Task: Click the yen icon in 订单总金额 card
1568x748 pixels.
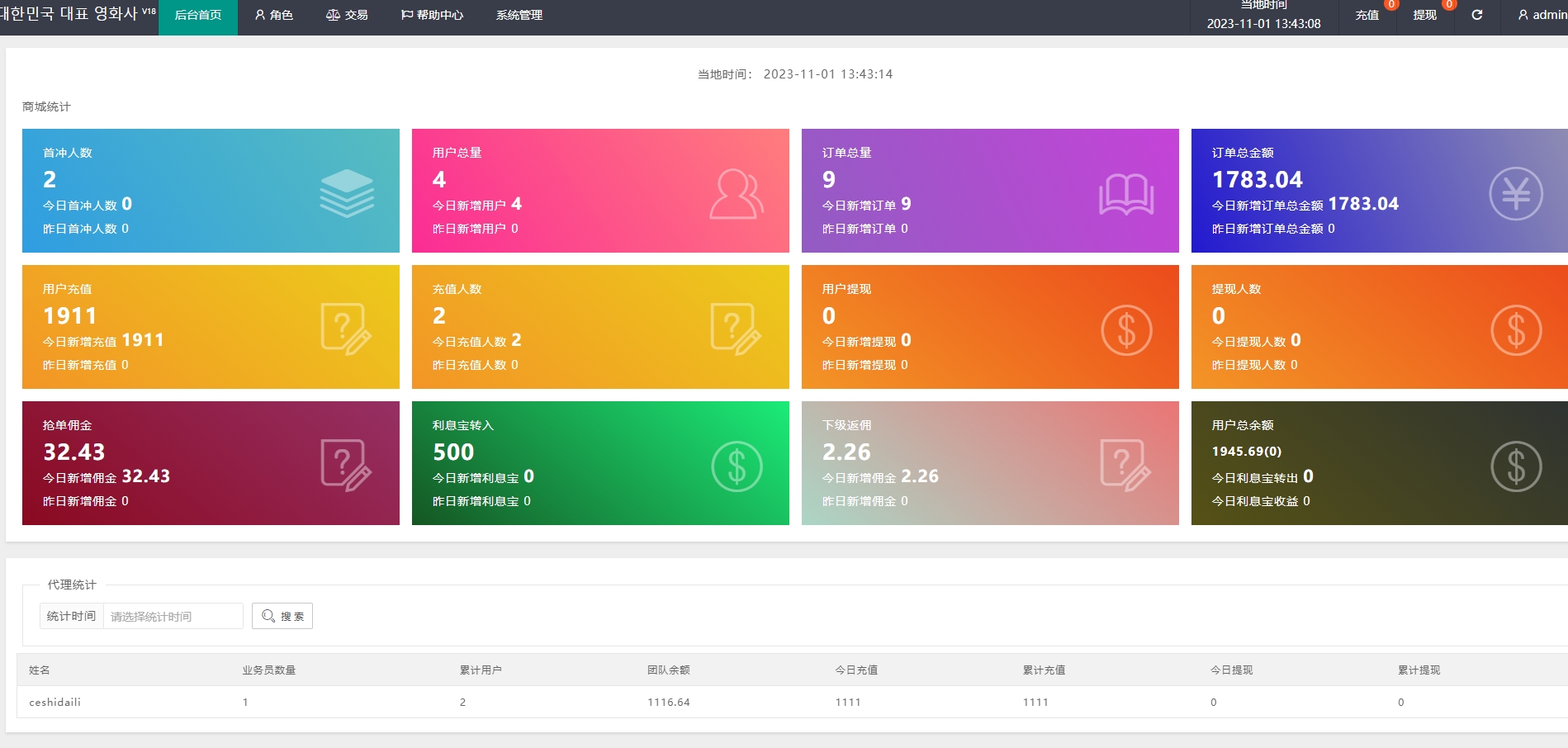Action: (x=1515, y=194)
